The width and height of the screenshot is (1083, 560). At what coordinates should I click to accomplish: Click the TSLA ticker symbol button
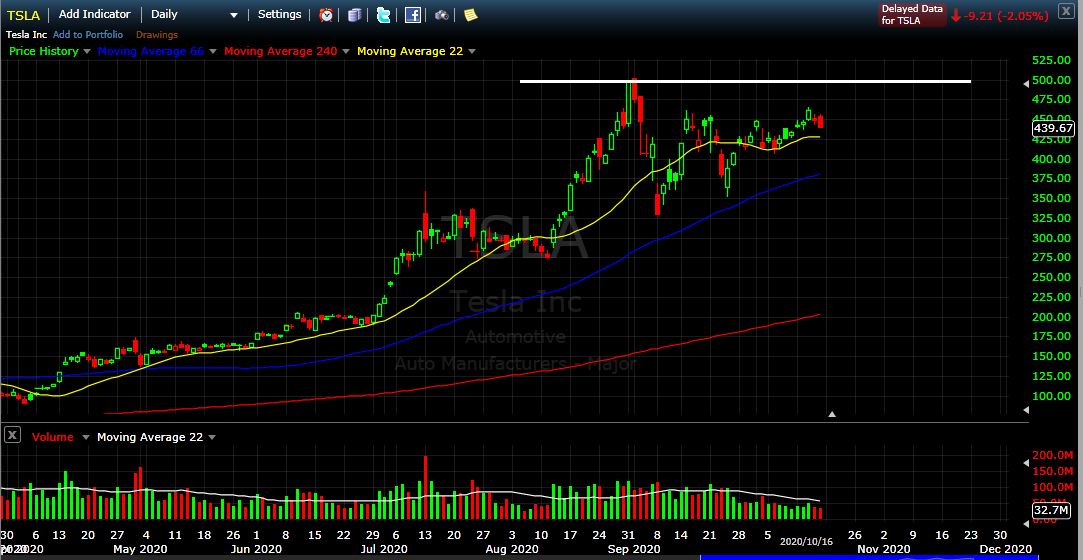pyautogui.click(x=24, y=15)
